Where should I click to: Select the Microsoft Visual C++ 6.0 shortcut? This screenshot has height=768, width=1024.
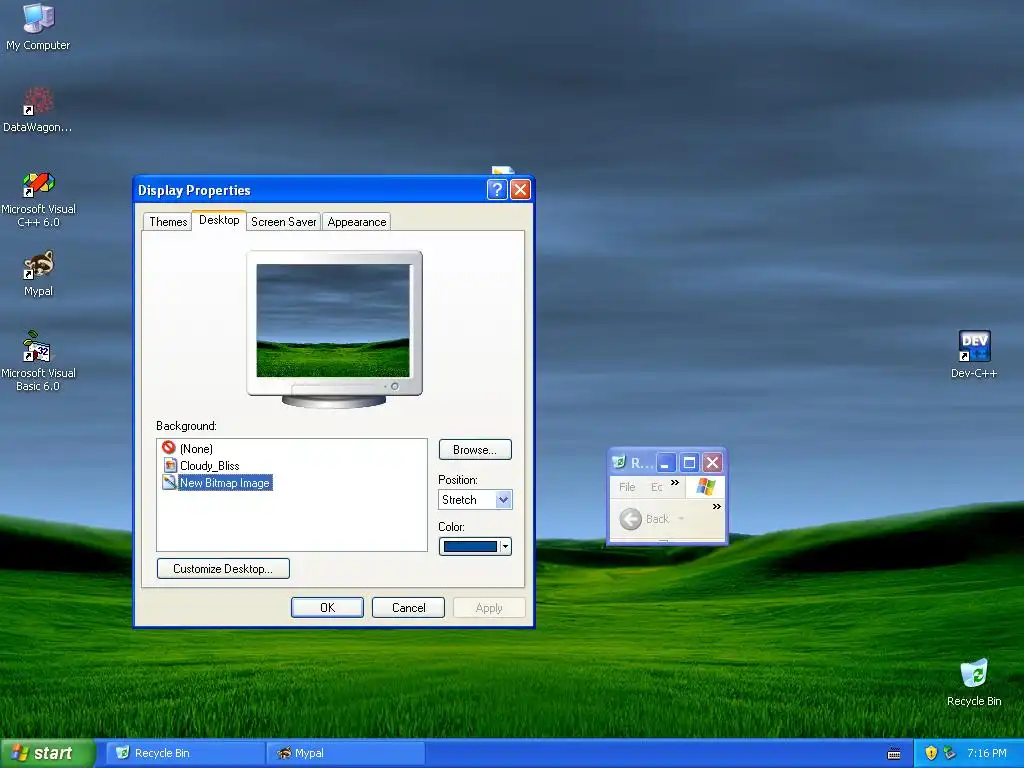[x=38, y=199]
